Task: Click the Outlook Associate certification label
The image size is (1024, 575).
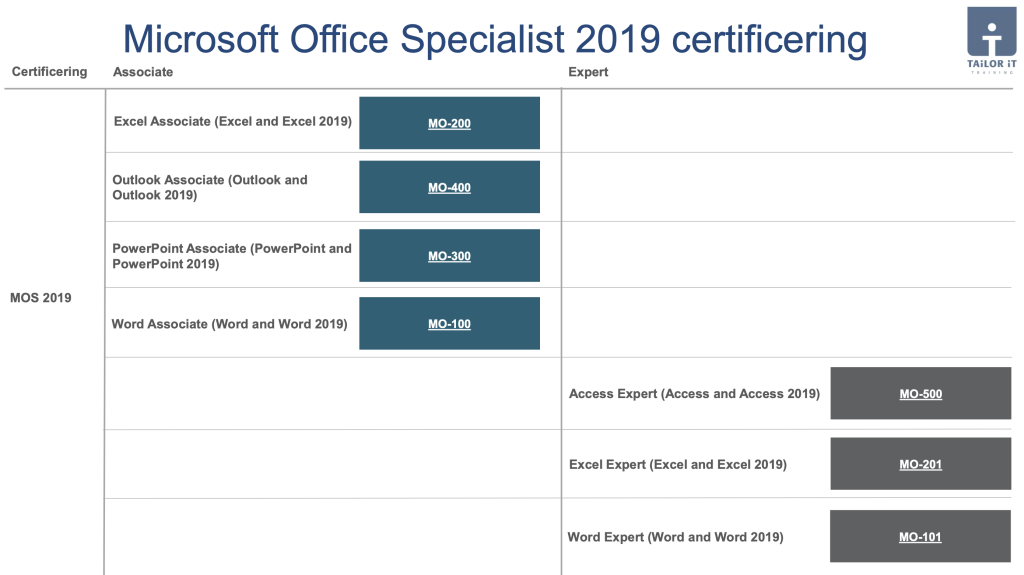Action: click(x=210, y=187)
